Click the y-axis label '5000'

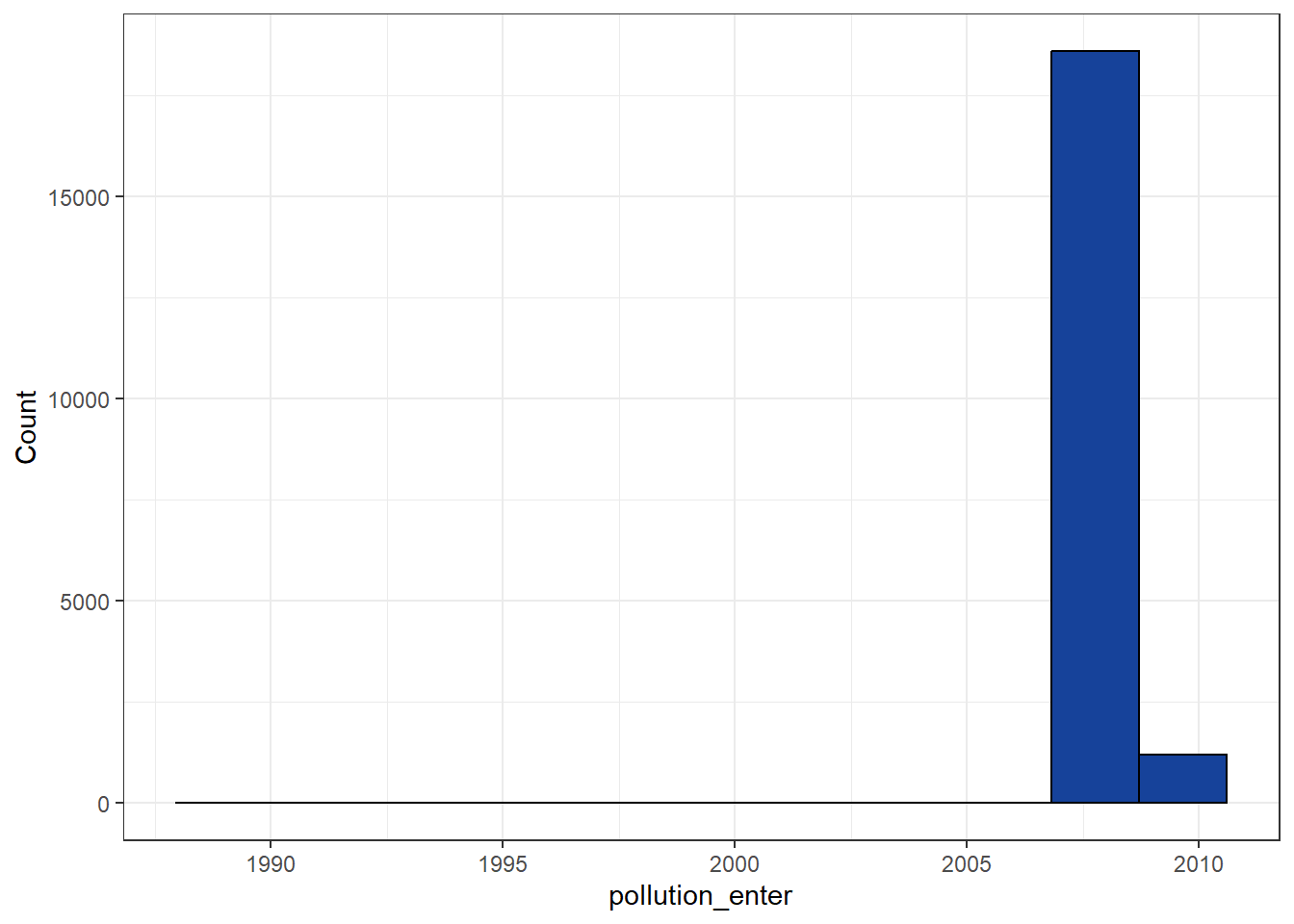pyautogui.click(x=85, y=602)
